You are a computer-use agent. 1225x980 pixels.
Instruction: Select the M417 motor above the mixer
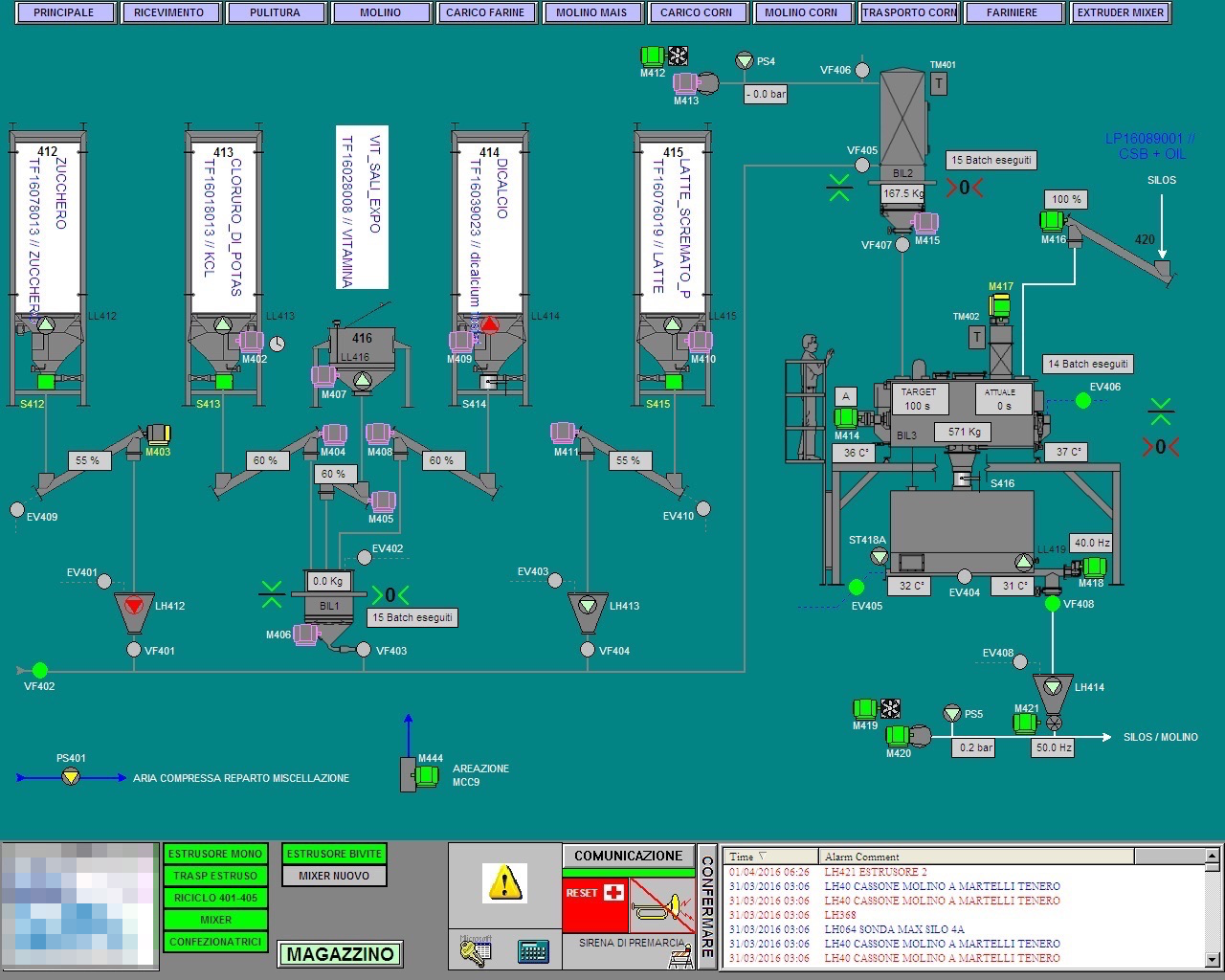[1000, 305]
